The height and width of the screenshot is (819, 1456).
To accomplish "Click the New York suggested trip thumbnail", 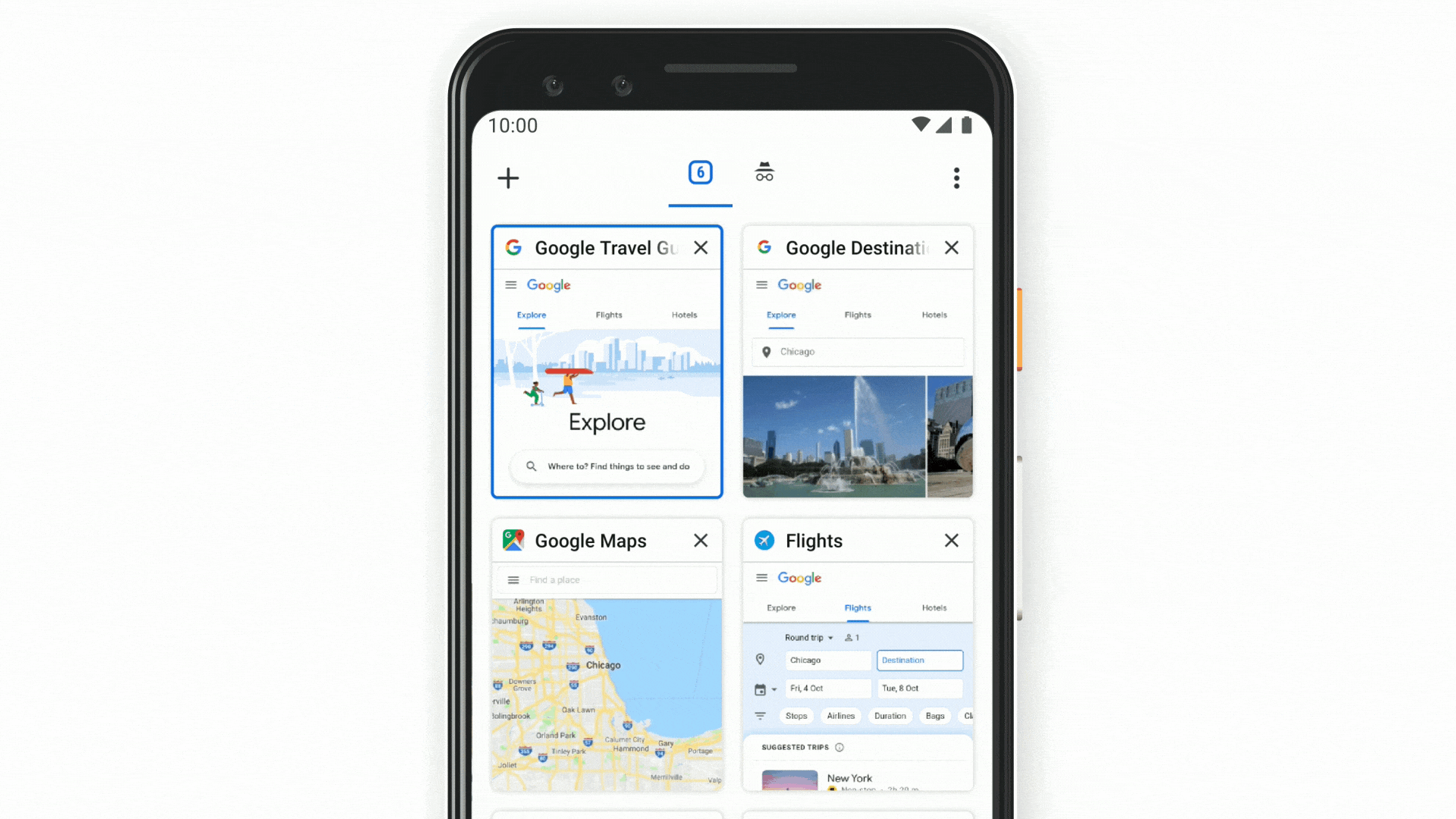I will [788, 780].
